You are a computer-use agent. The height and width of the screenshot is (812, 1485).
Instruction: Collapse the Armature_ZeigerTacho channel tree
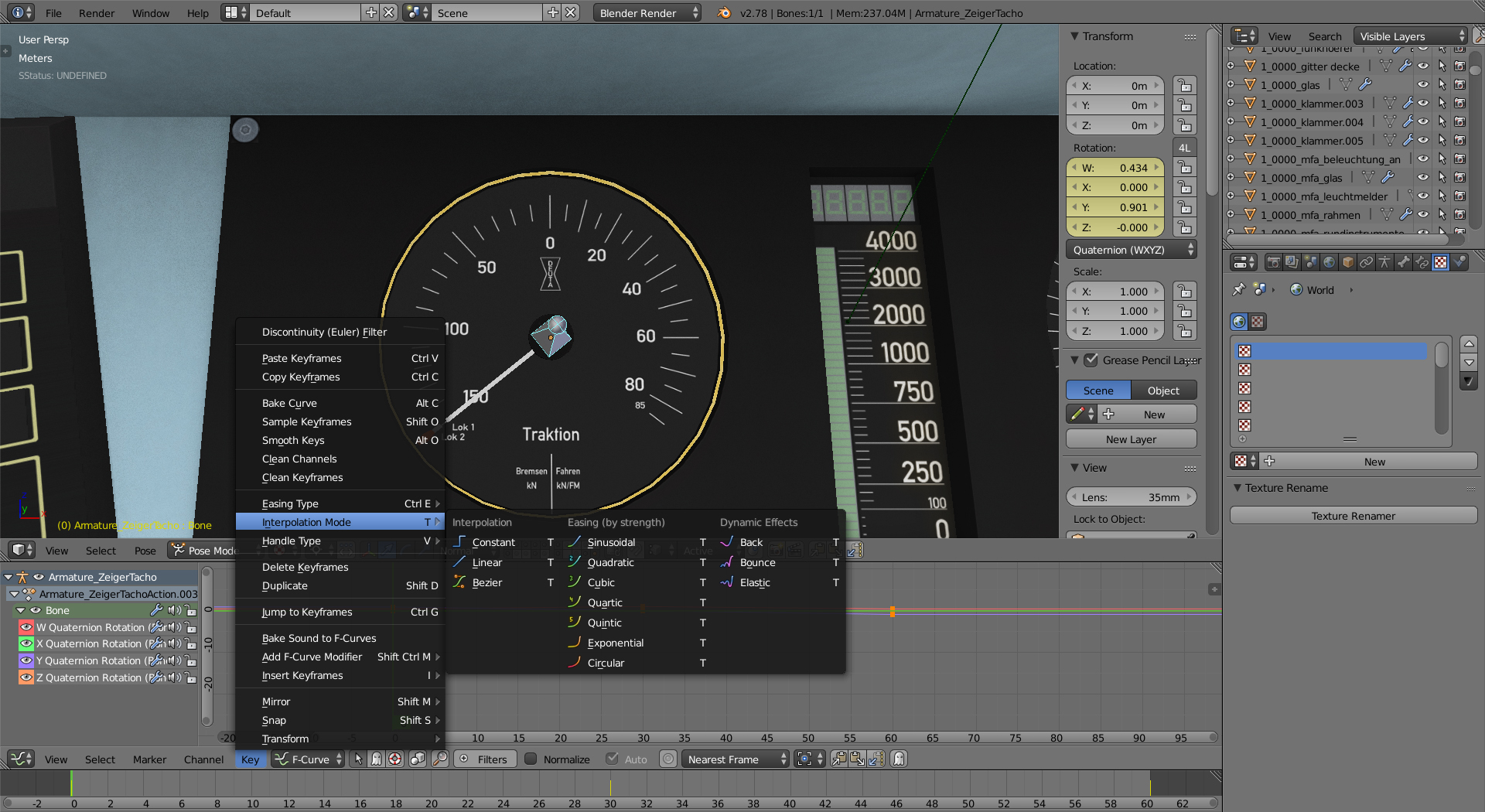click(9, 577)
